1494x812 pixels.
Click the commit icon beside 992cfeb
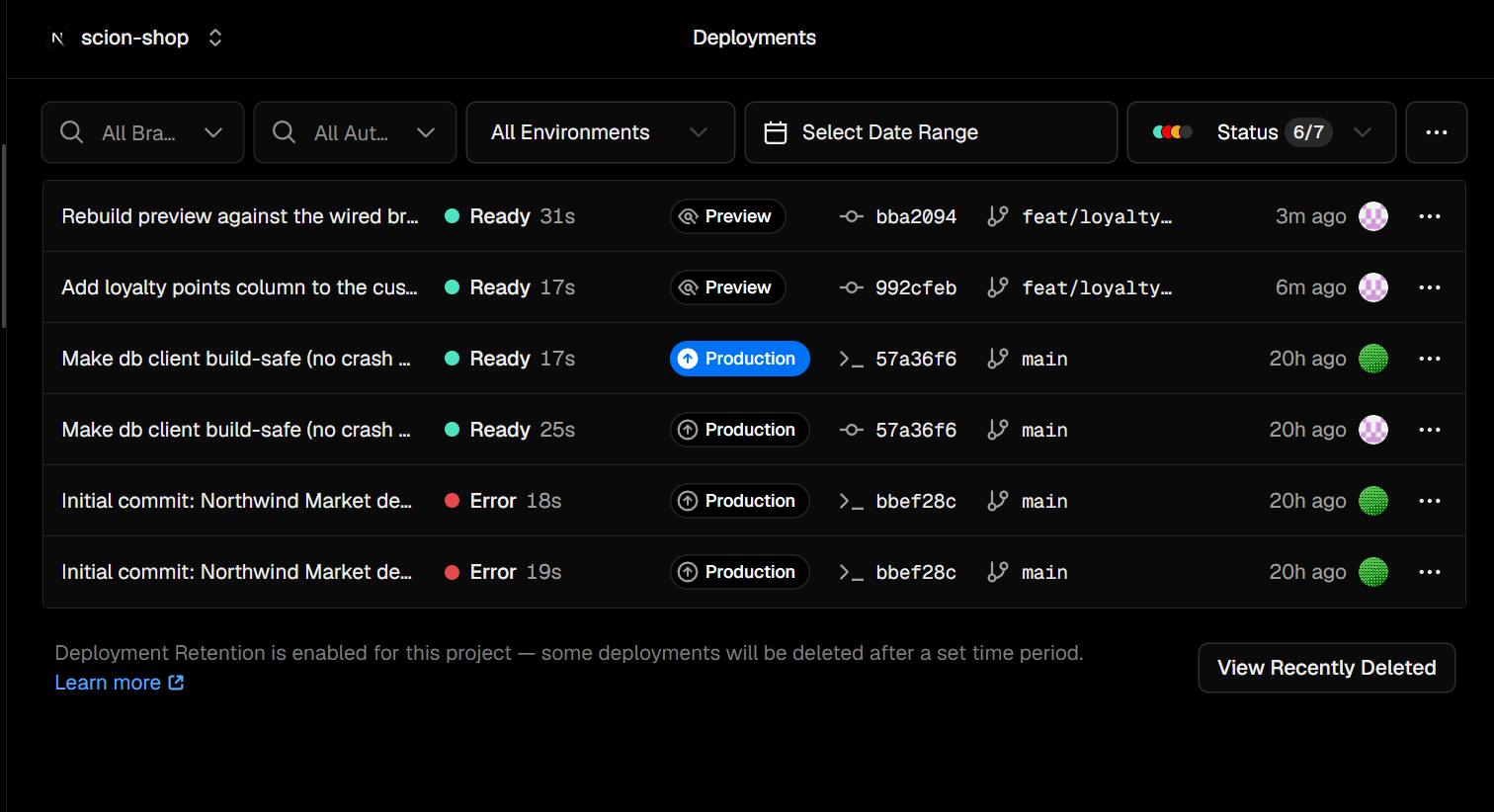851,287
